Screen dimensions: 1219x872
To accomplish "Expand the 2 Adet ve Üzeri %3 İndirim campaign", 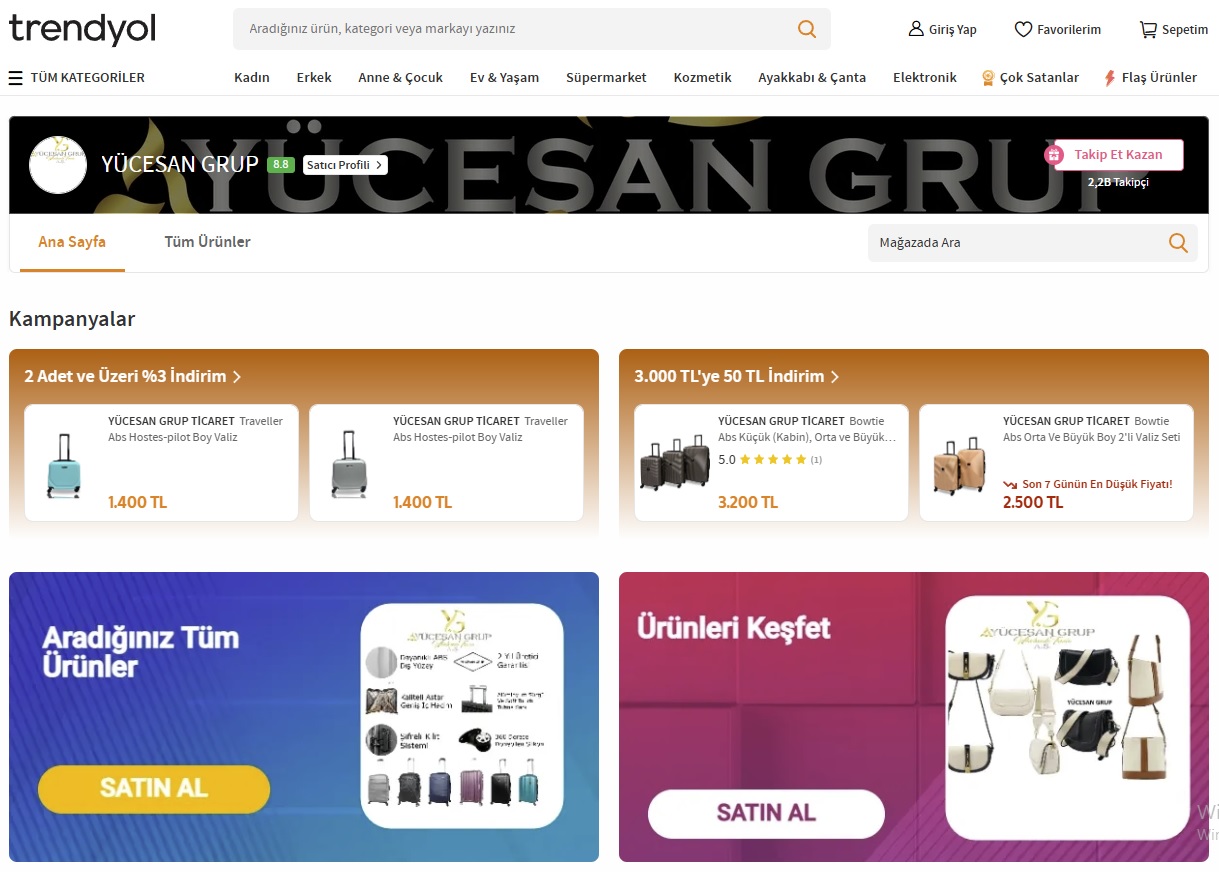I will (x=133, y=376).
